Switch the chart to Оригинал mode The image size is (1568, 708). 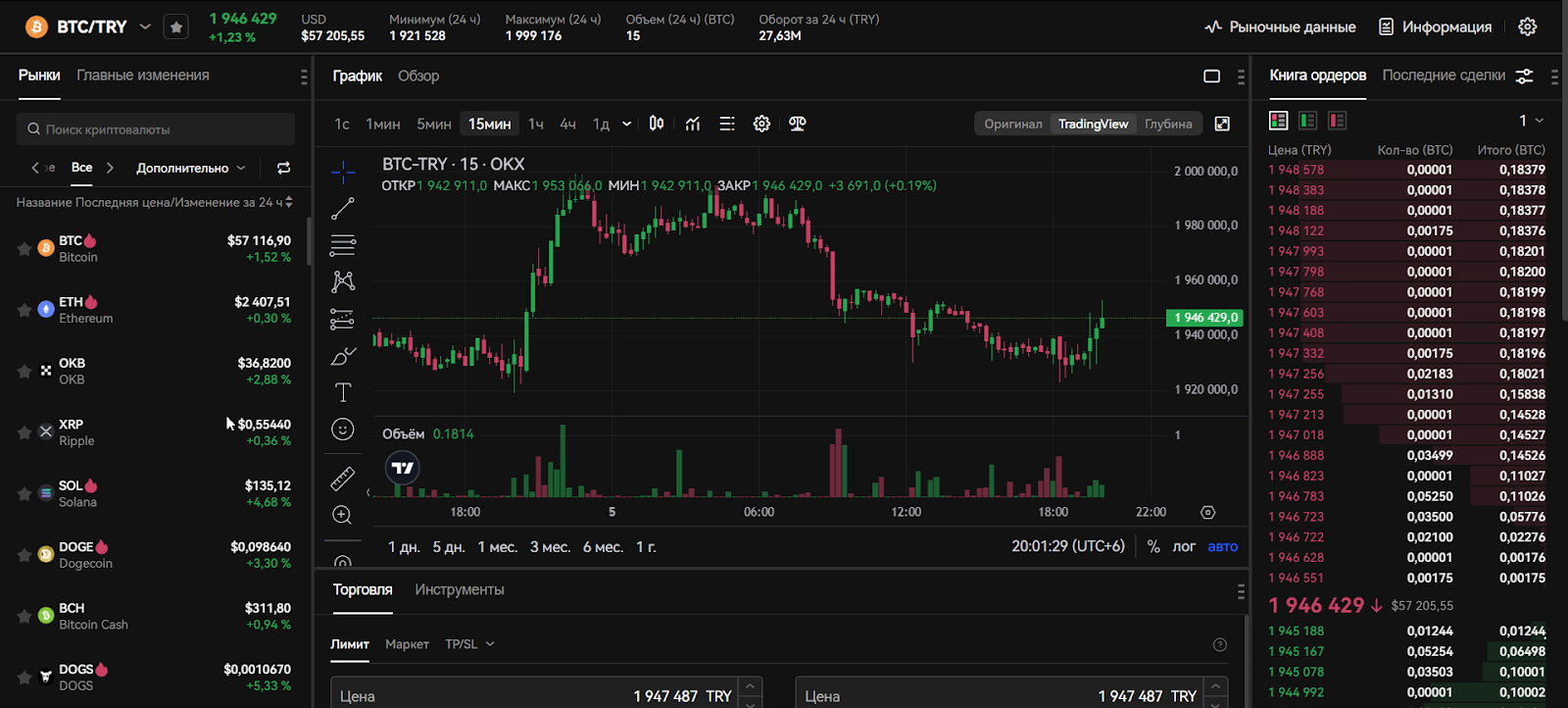[1013, 124]
